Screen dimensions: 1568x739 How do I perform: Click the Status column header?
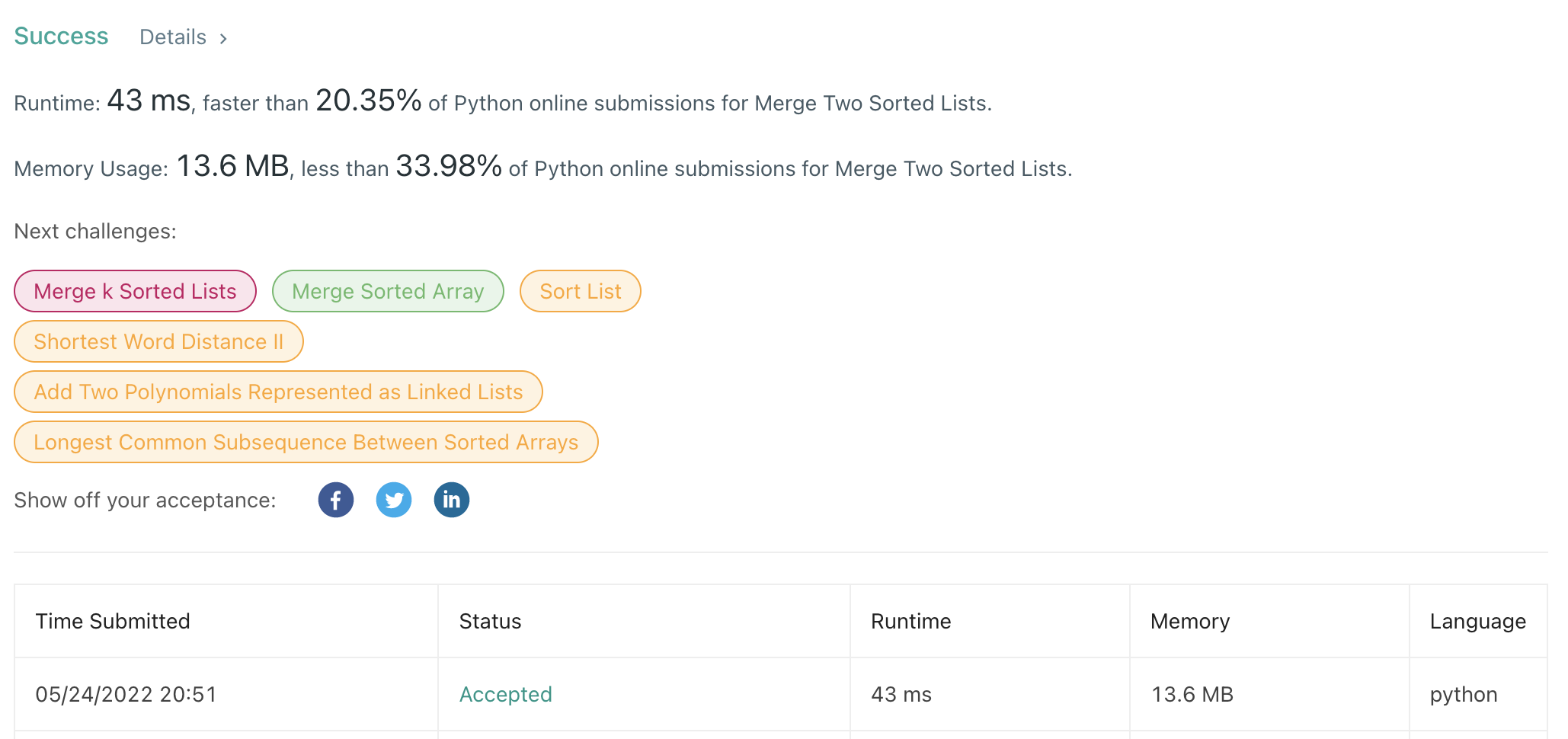(490, 620)
